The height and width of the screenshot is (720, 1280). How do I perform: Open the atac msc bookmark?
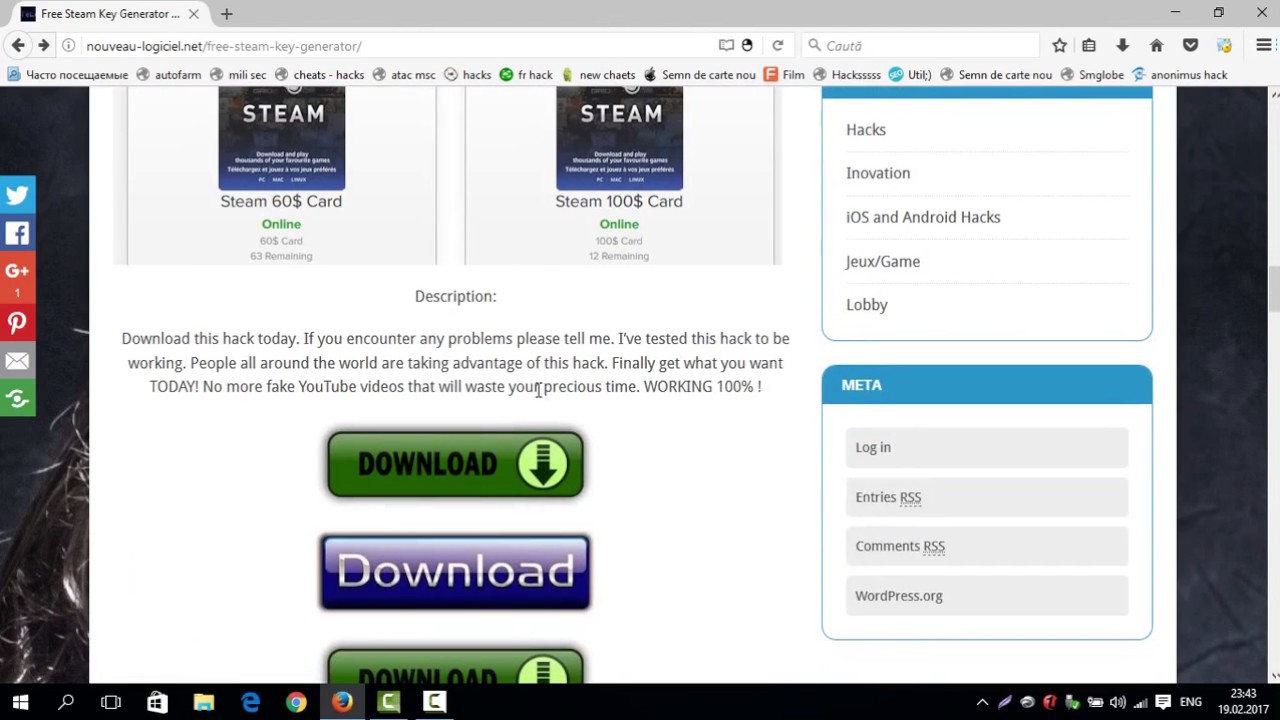[x=404, y=75]
